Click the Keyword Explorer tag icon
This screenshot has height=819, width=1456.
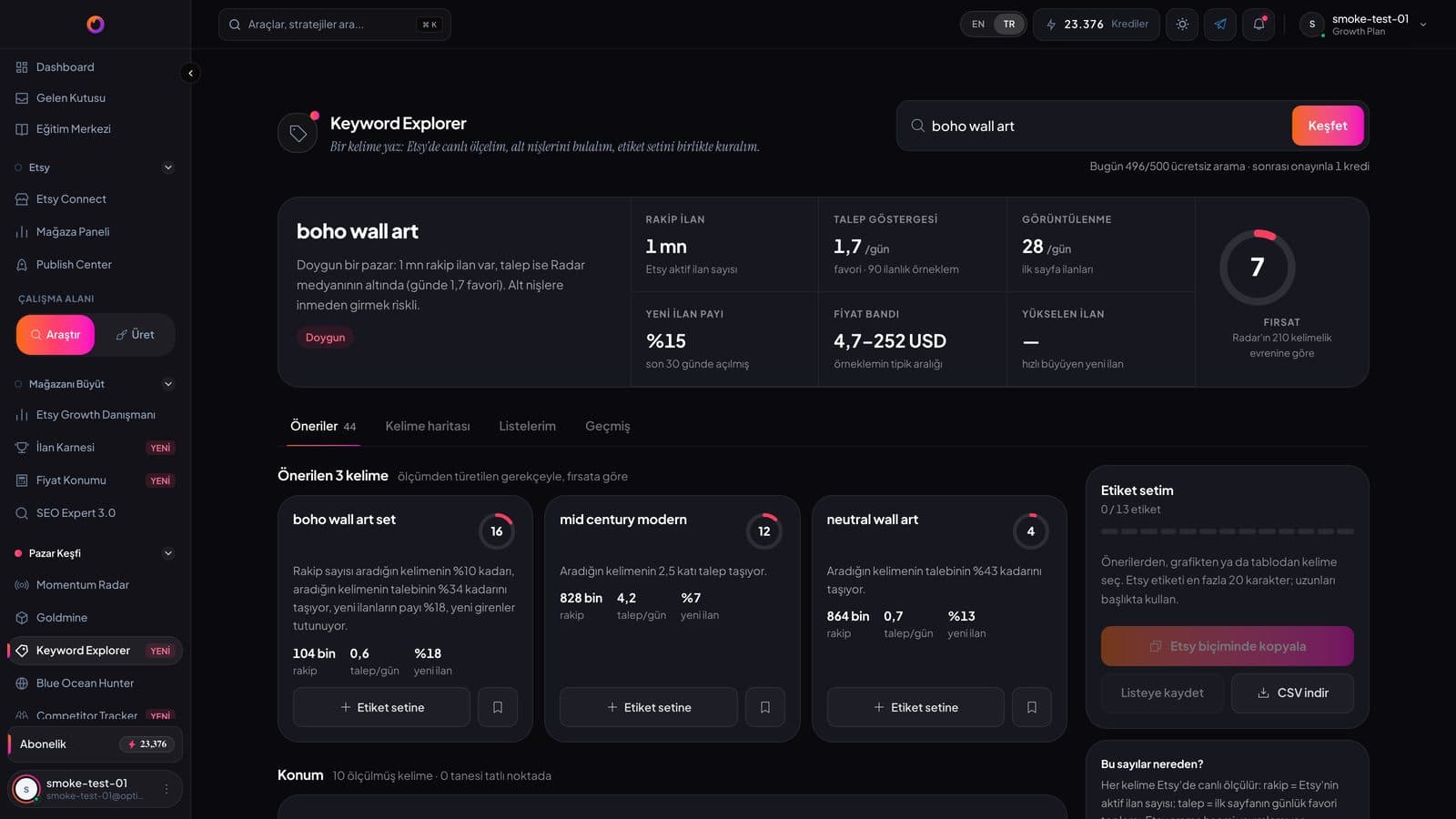[298, 134]
